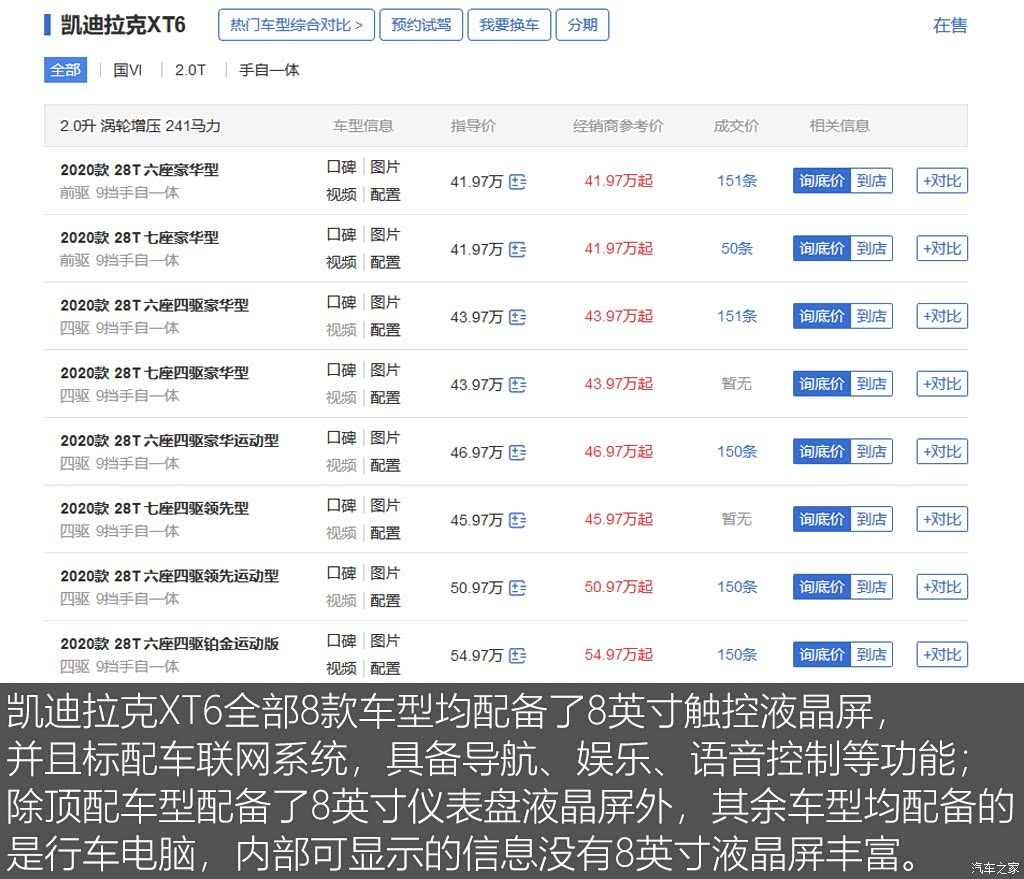Click dealer price 54.97万起
The image size is (1024, 879).
[618, 655]
